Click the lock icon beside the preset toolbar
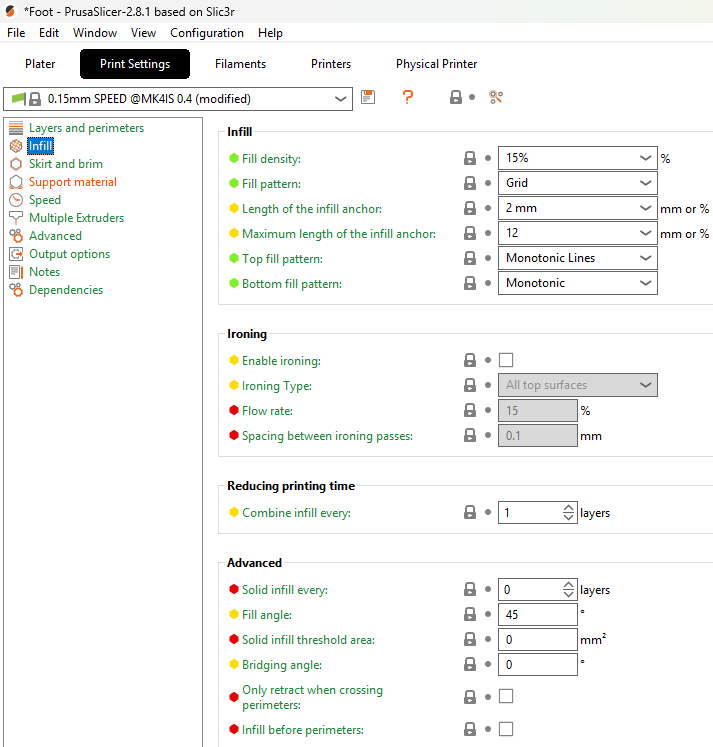Viewport: 713px width, 747px height. [456, 97]
